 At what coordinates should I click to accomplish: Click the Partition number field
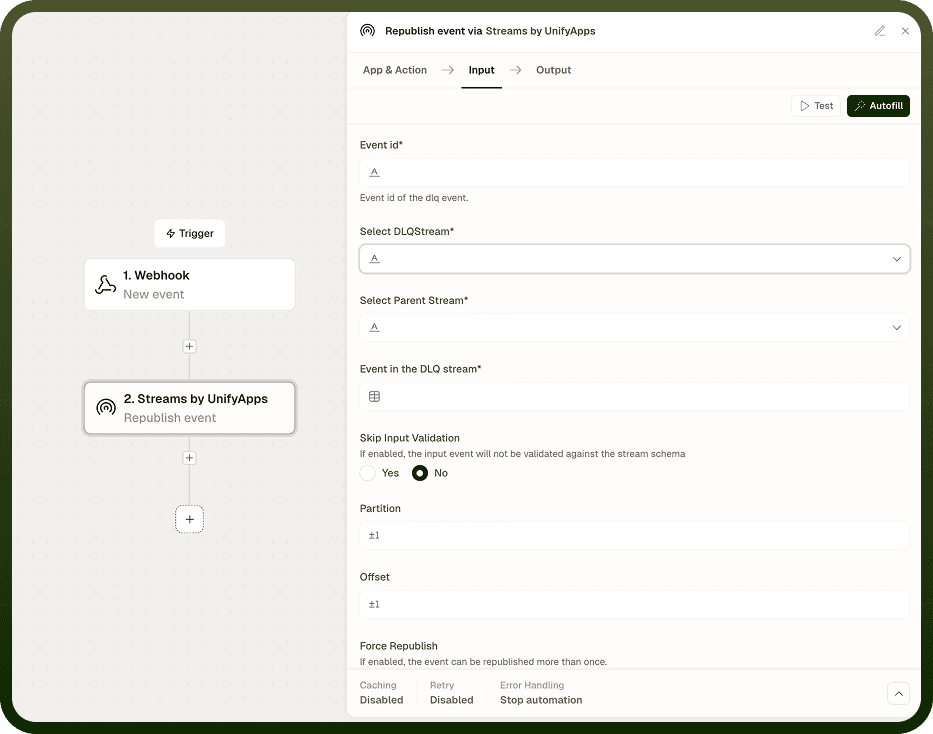click(x=634, y=535)
